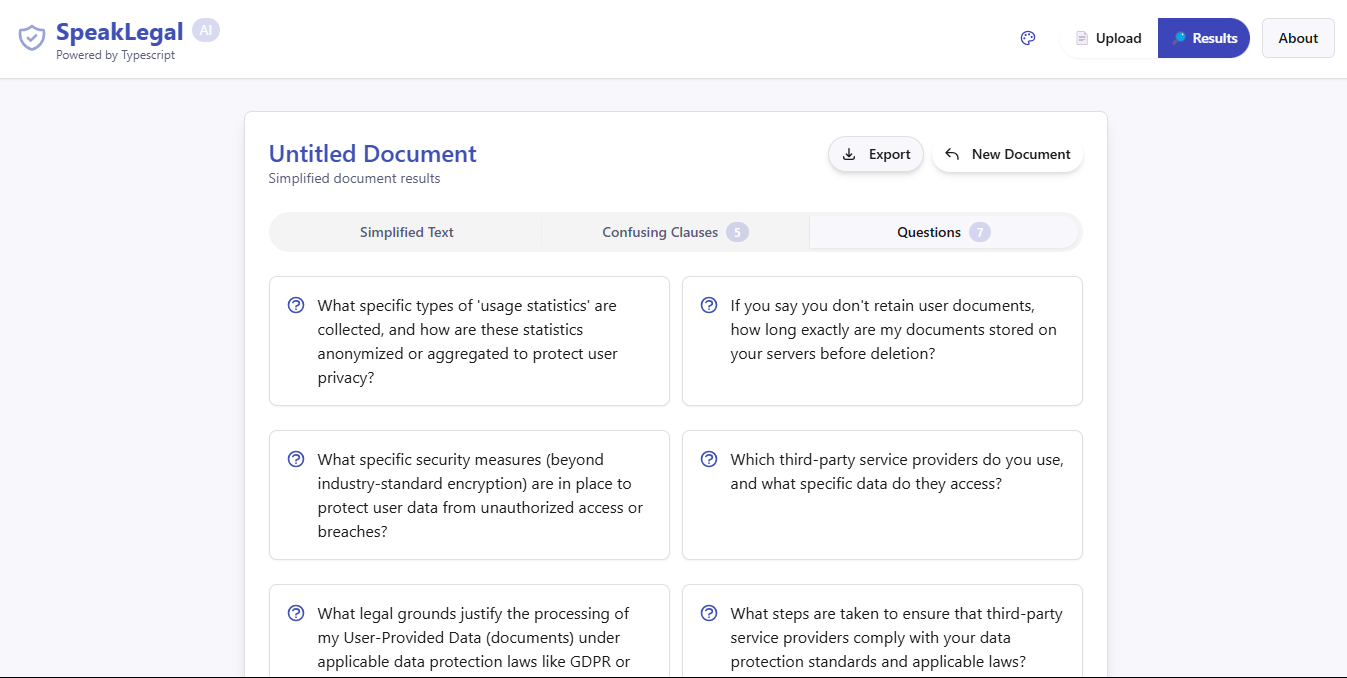Export the simplified document

pos(876,154)
